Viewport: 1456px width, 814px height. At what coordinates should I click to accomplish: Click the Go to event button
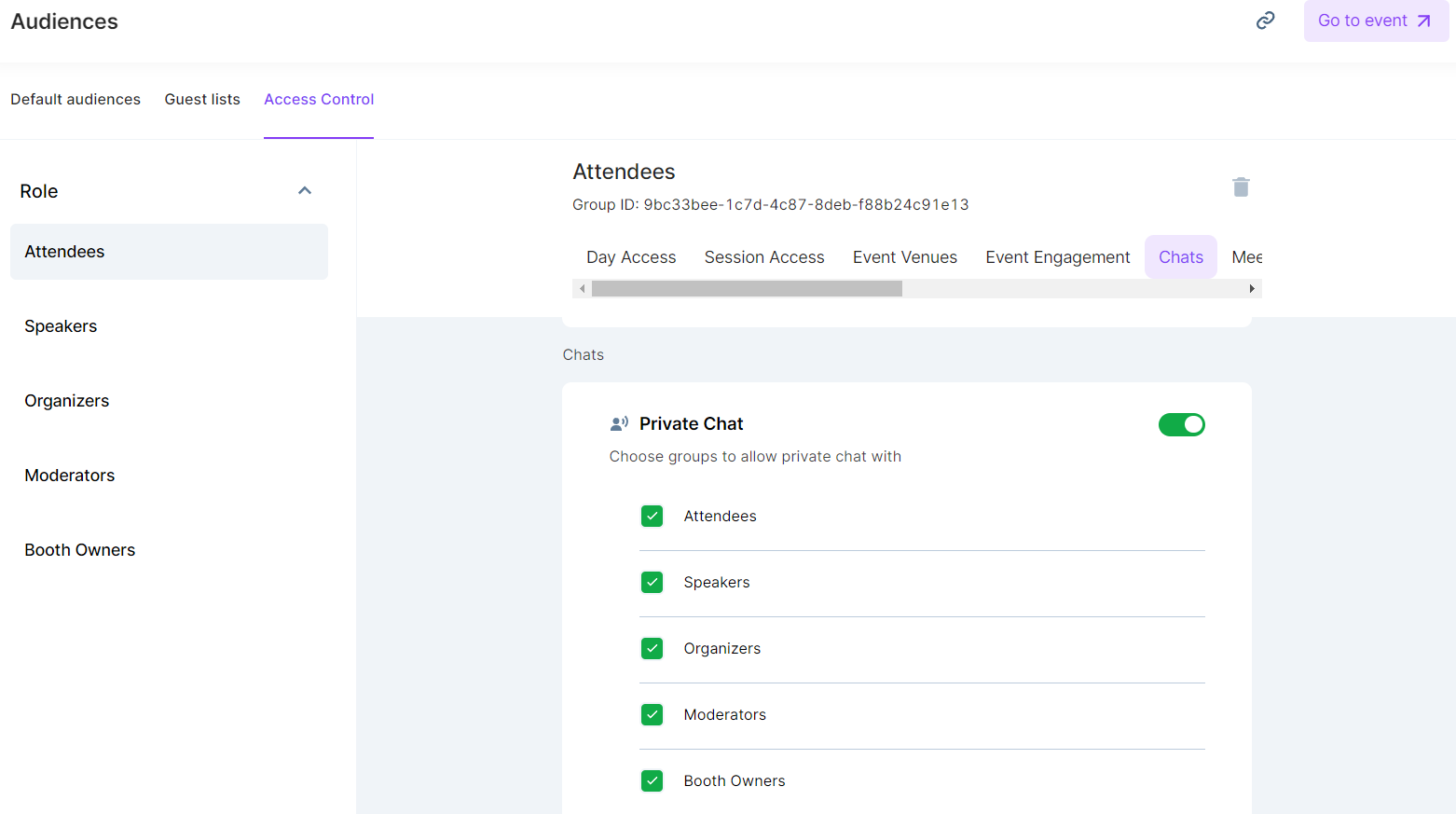click(x=1375, y=21)
